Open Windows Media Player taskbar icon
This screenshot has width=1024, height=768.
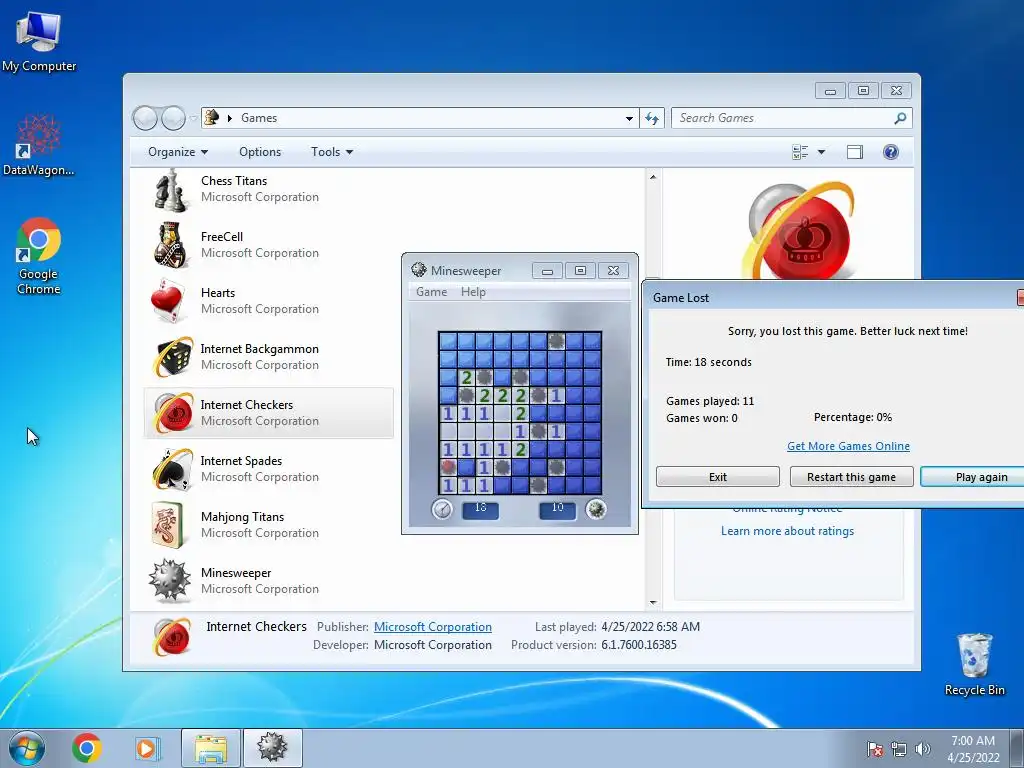pos(146,748)
